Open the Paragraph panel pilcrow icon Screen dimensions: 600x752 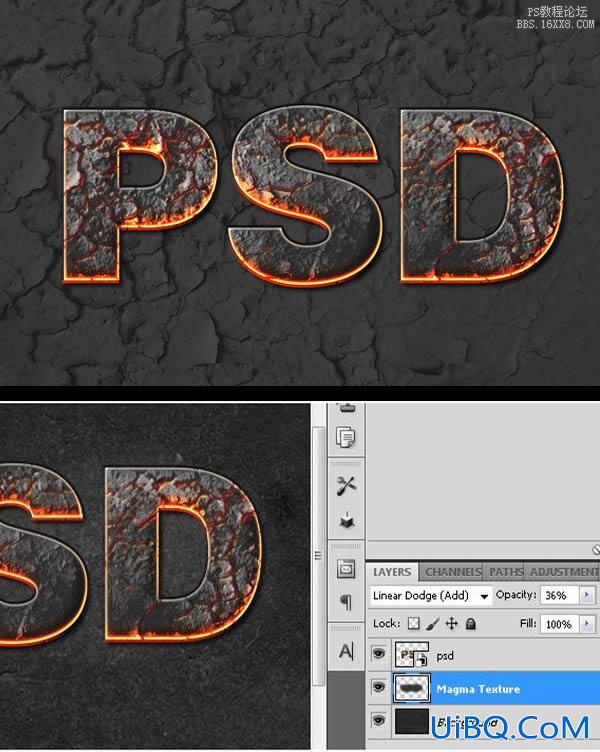pyautogui.click(x=346, y=601)
